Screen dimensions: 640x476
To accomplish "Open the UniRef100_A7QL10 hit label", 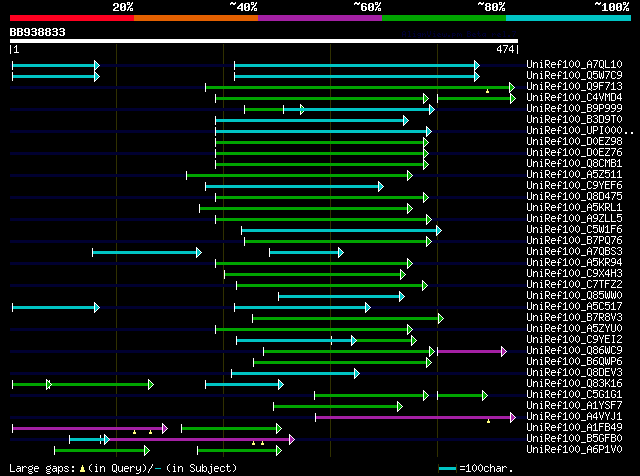I will (574, 64).
